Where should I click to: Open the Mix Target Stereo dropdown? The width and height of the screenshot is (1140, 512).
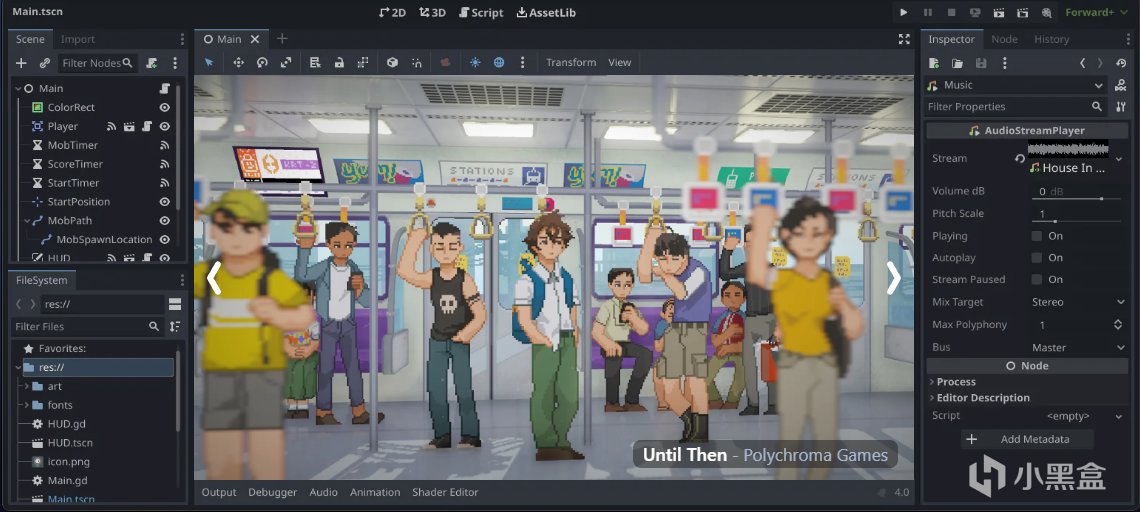[1078, 302]
